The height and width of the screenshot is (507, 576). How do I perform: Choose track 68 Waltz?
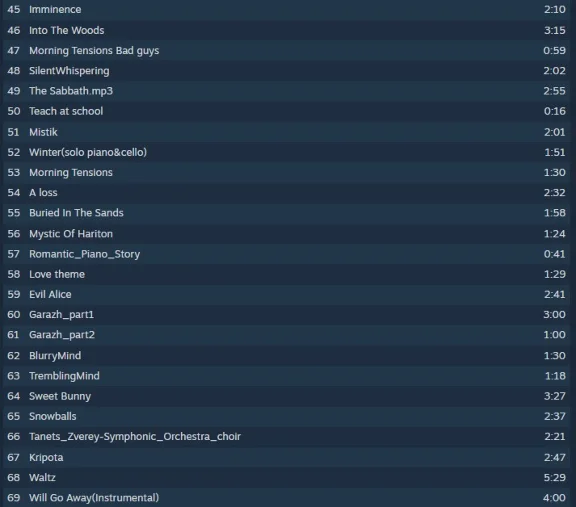(x=286, y=478)
